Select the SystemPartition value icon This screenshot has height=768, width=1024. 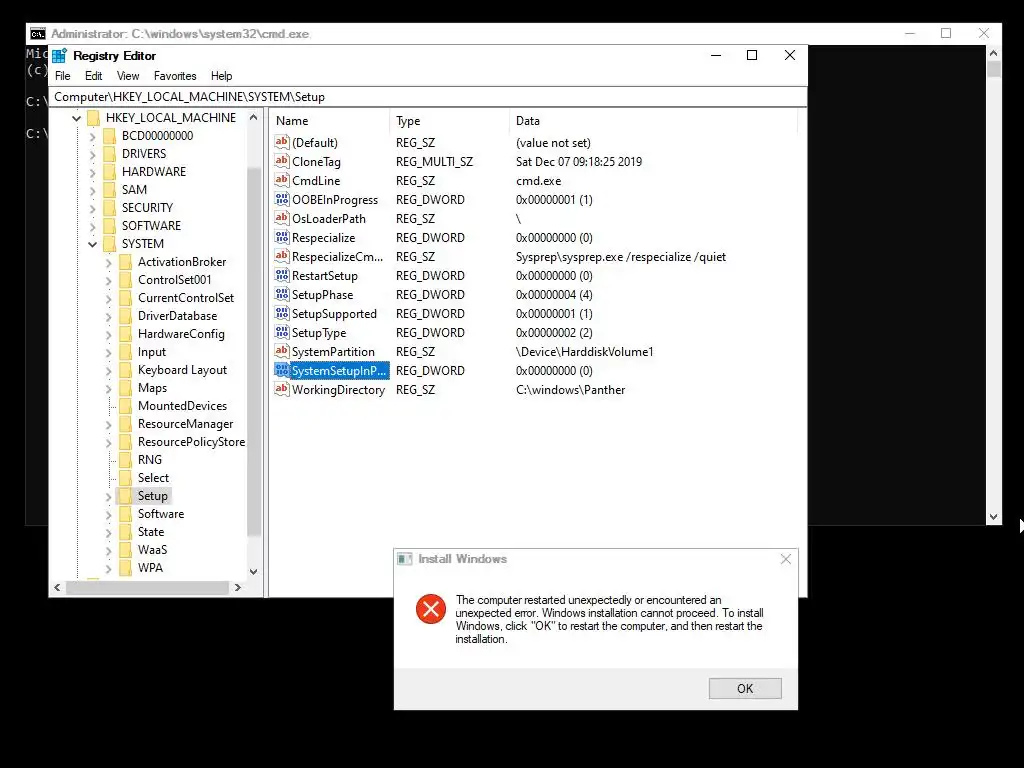(x=281, y=351)
